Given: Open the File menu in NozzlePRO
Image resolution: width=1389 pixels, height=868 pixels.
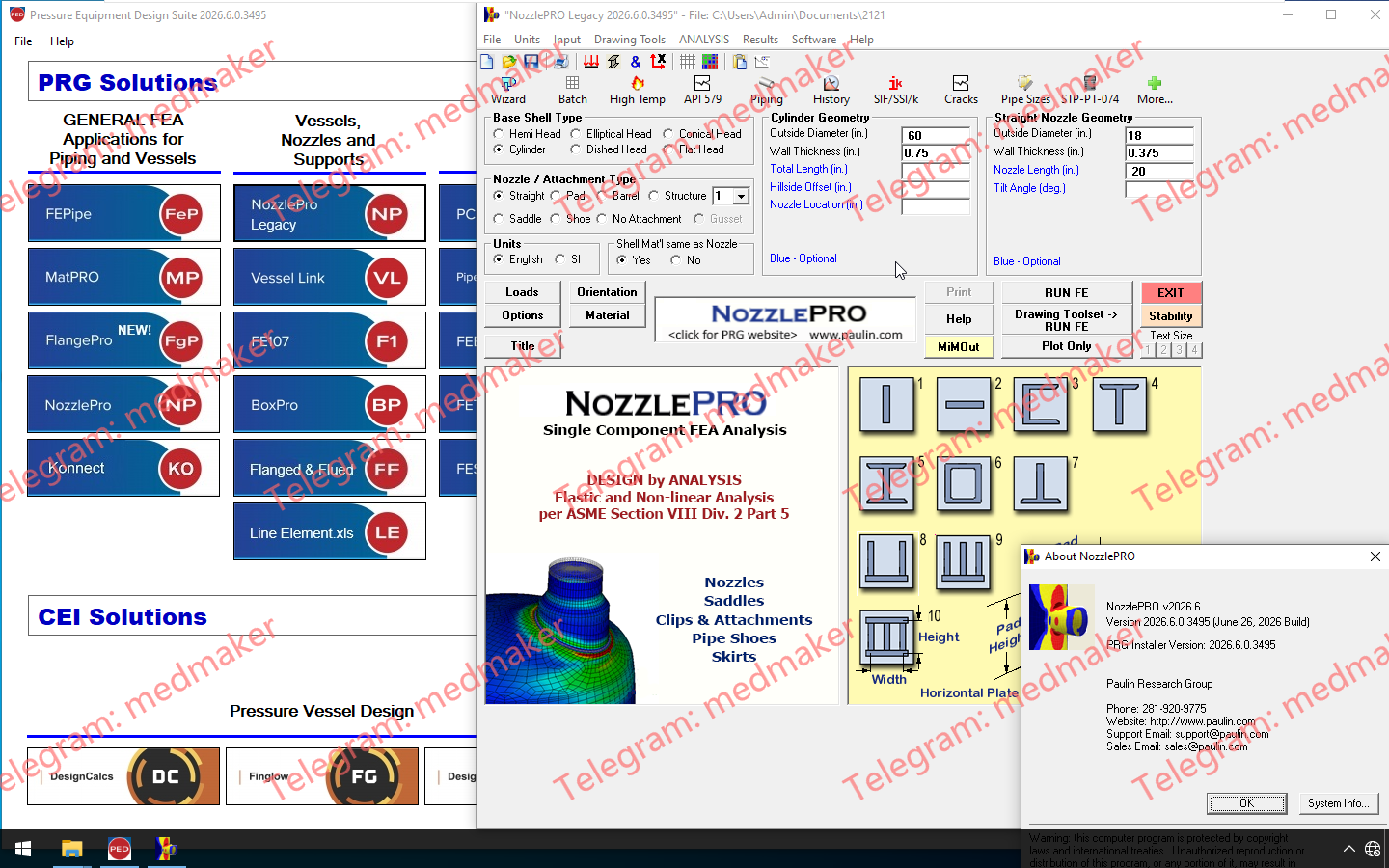Looking at the screenshot, I should point(492,40).
